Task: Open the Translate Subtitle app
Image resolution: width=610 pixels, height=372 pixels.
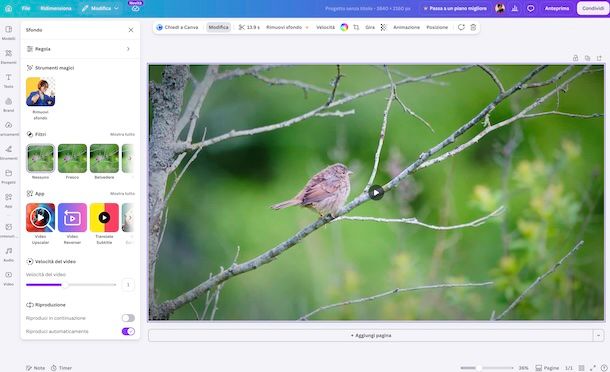Action: (104, 218)
